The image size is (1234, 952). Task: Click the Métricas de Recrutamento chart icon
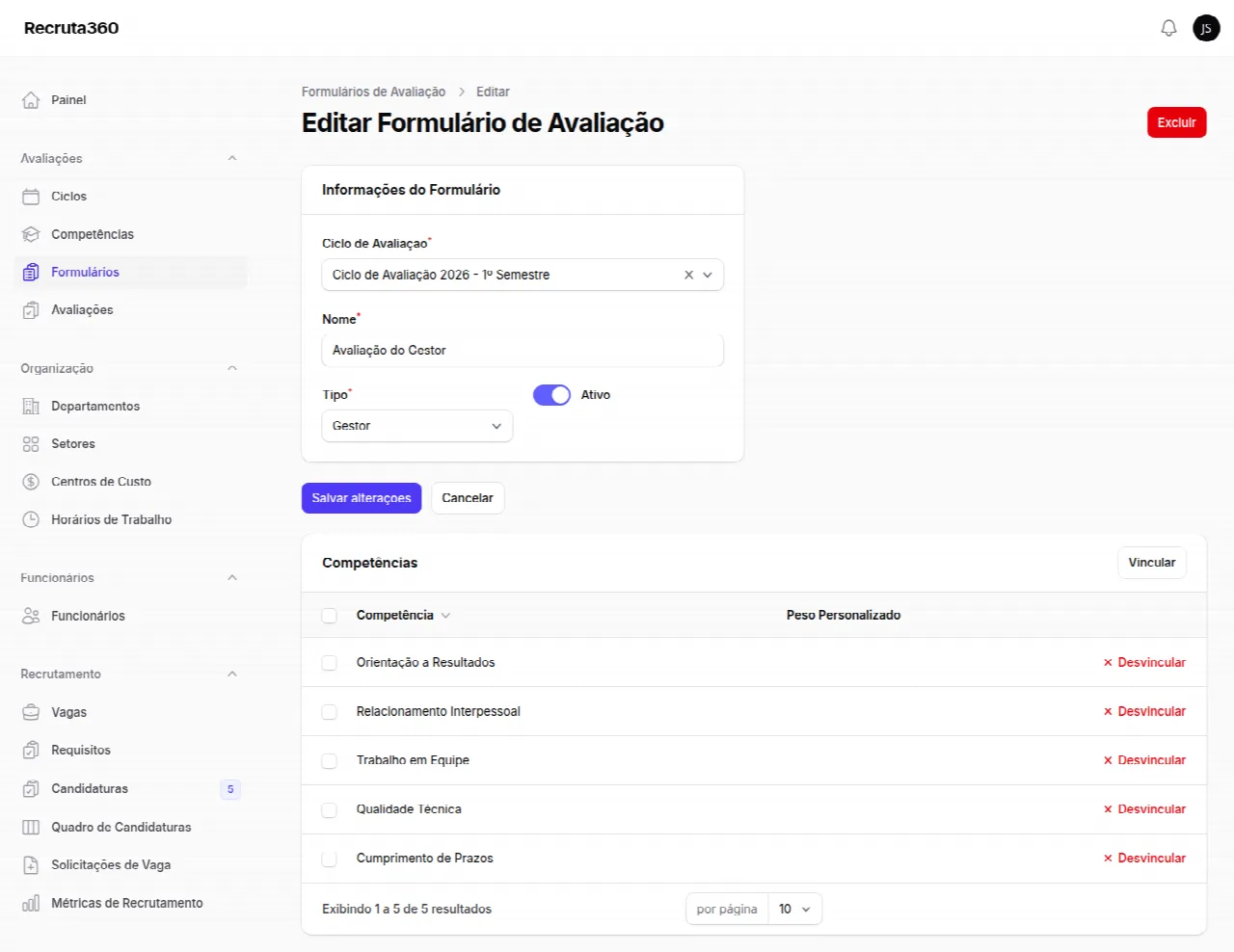[31, 903]
